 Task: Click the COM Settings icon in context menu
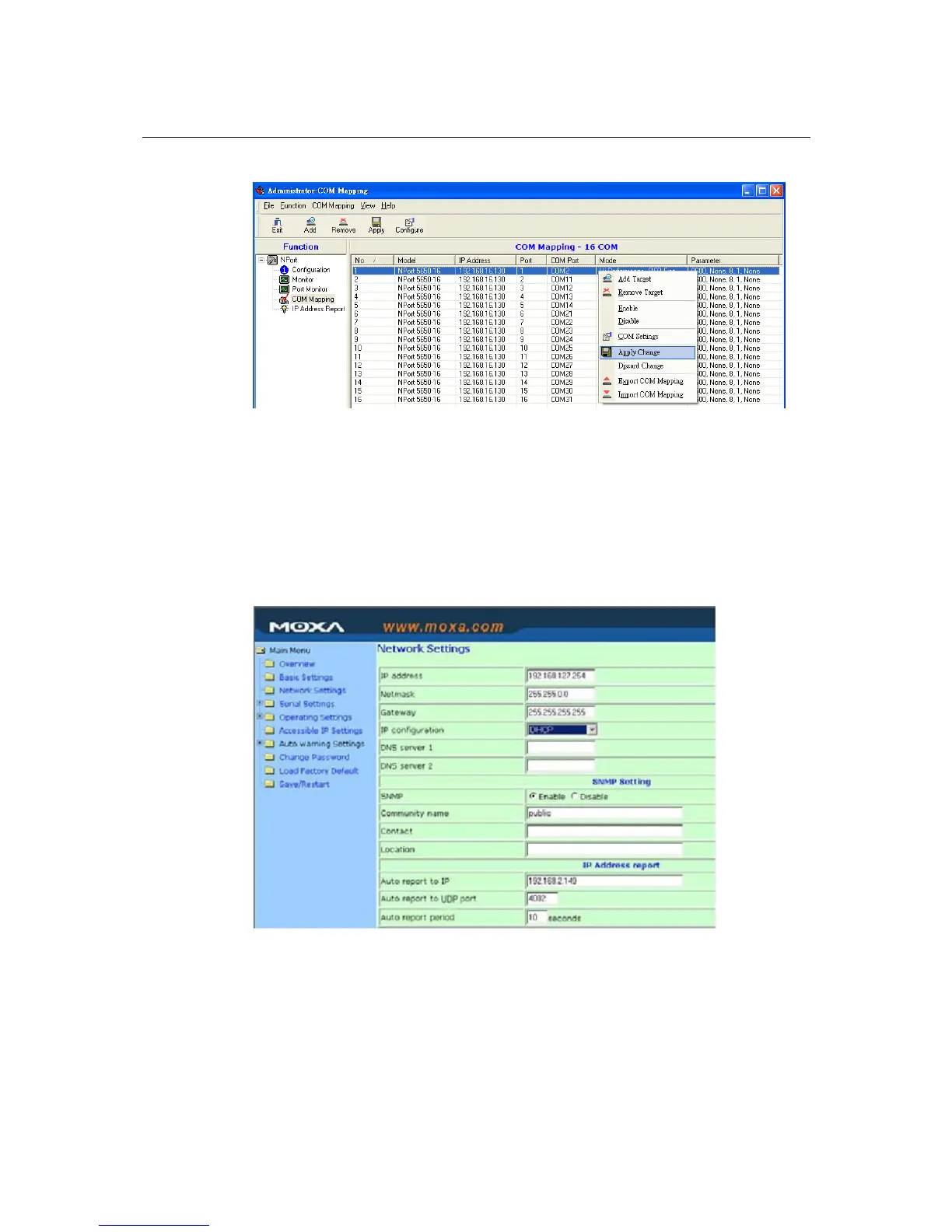click(x=607, y=337)
